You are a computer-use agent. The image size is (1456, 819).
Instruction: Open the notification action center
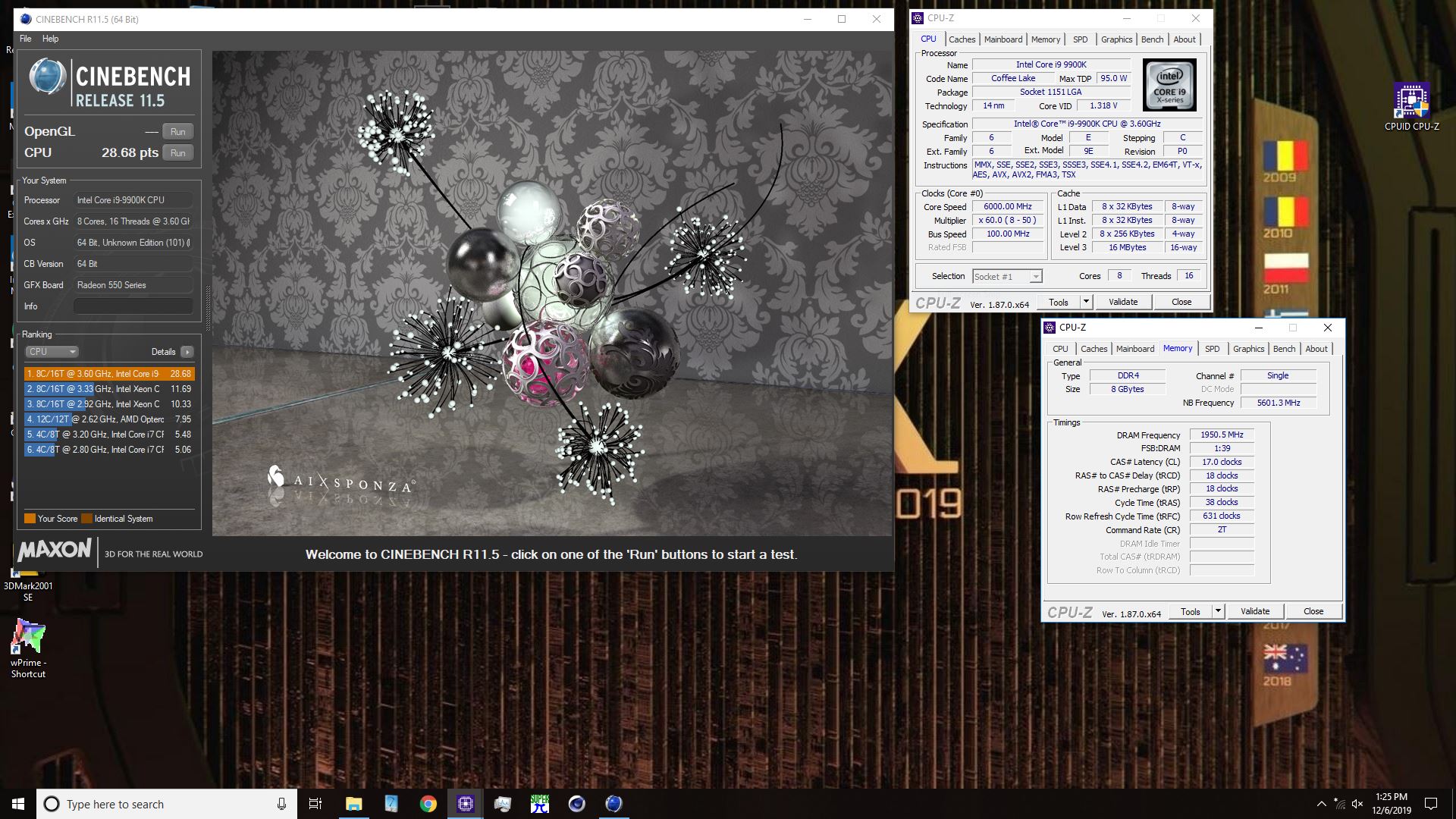[1431, 804]
